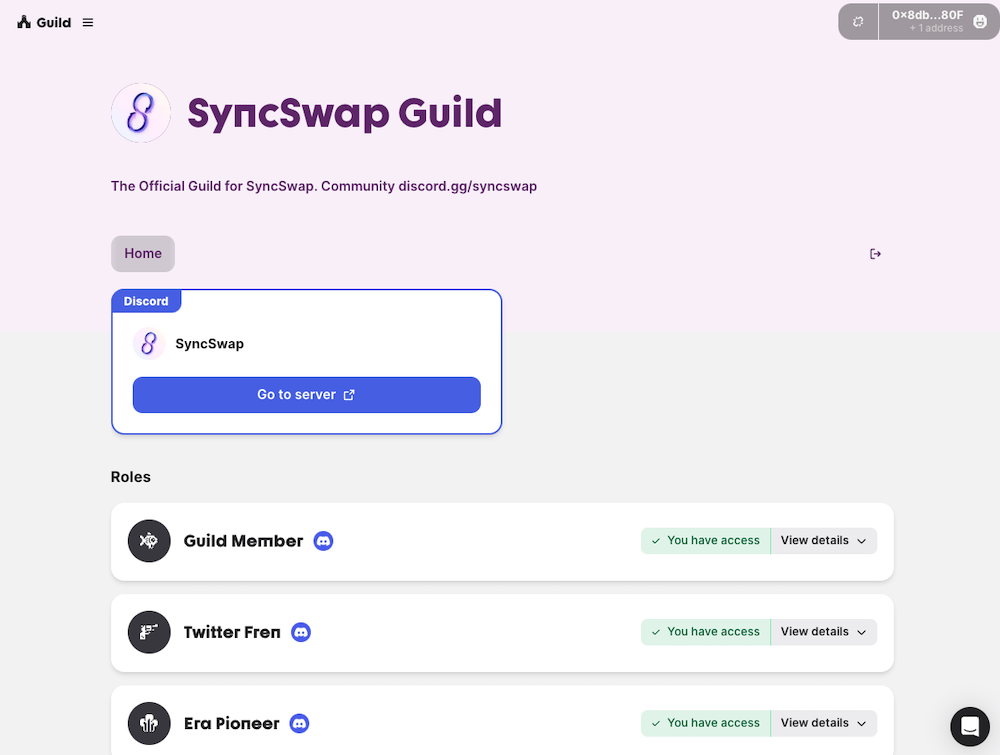
Task: Expand View details for Twitter Fren
Action: (x=824, y=631)
